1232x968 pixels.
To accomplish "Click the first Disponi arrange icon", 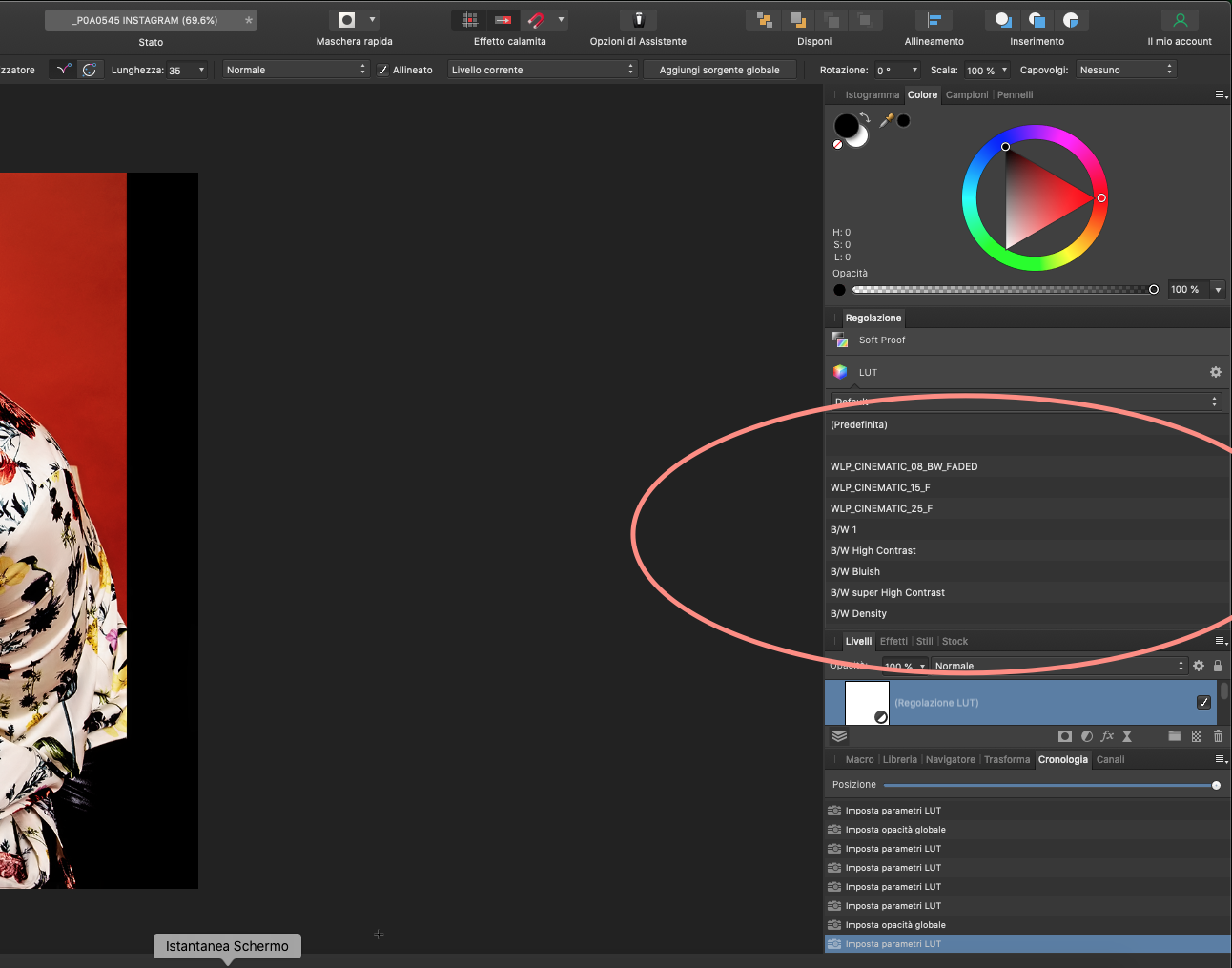I will [x=765, y=20].
